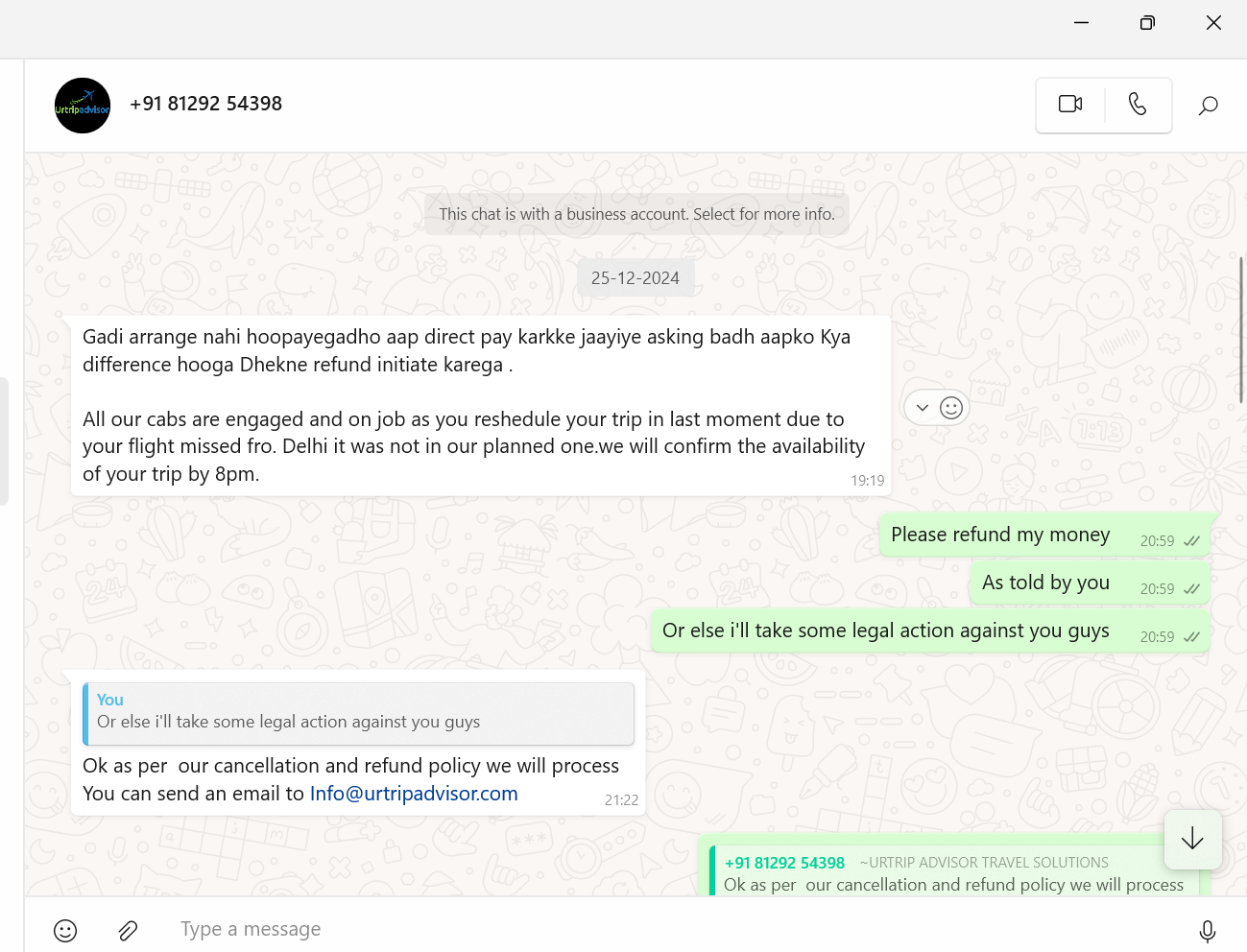
Task: Open search in chat using magnifier icon
Action: 1208,106
